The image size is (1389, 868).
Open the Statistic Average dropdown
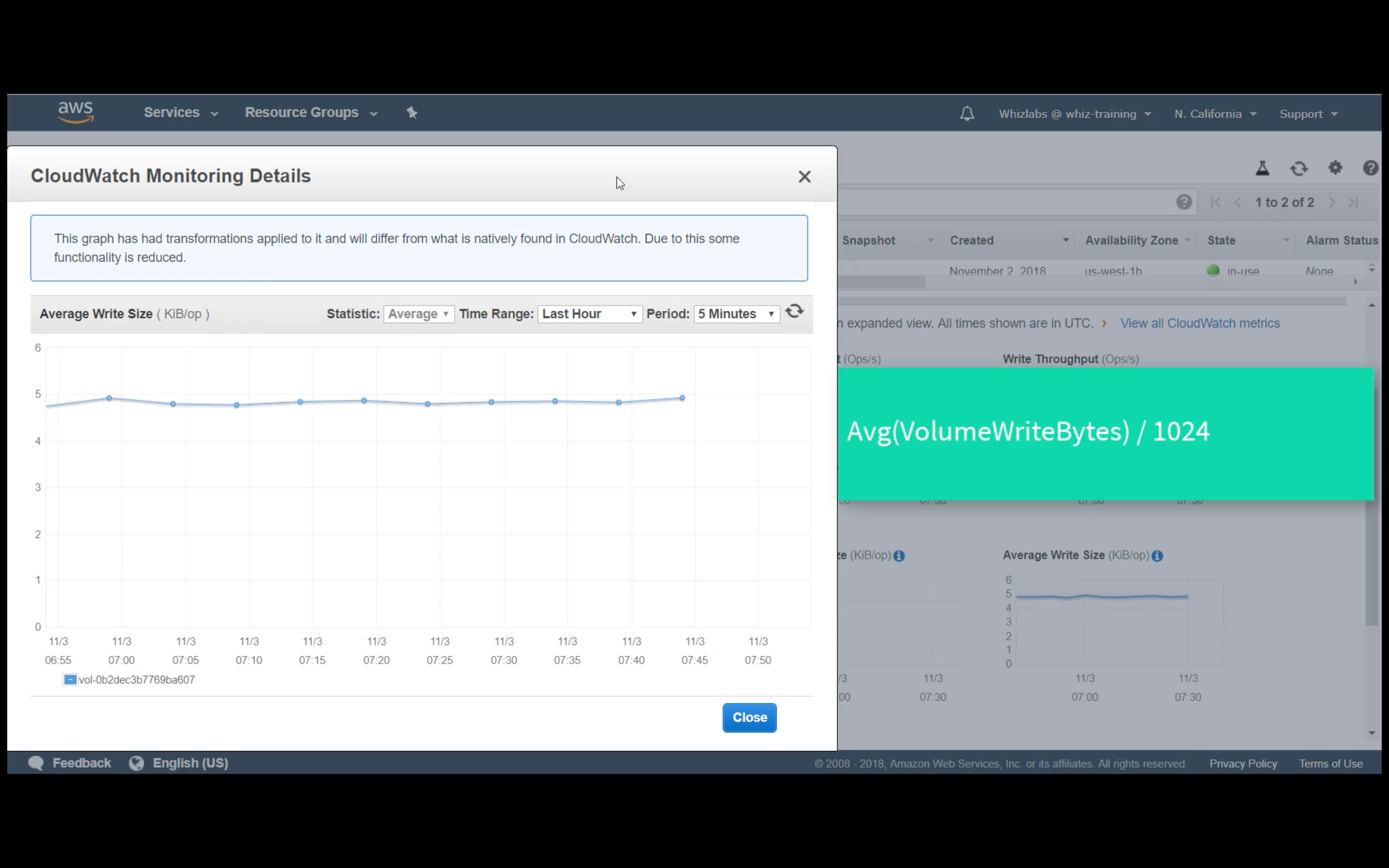(x=419, y=314)
